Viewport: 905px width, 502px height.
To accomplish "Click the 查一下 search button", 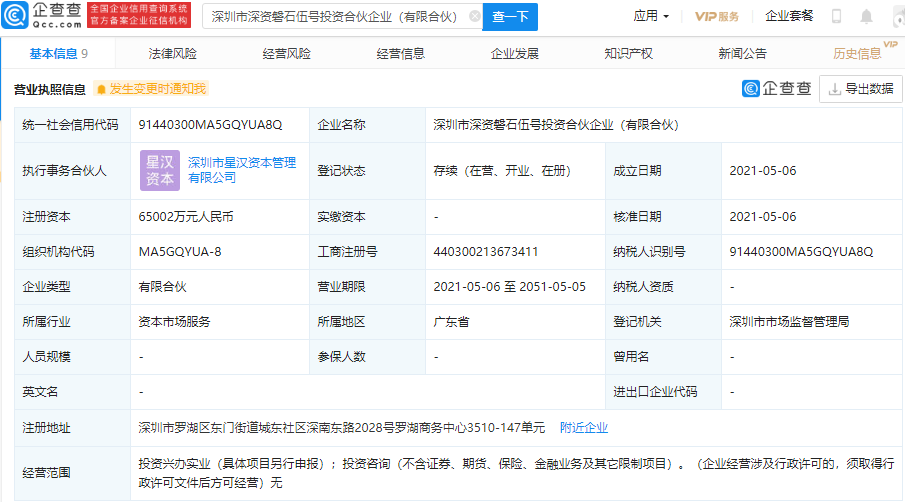I will click(510, 17).
